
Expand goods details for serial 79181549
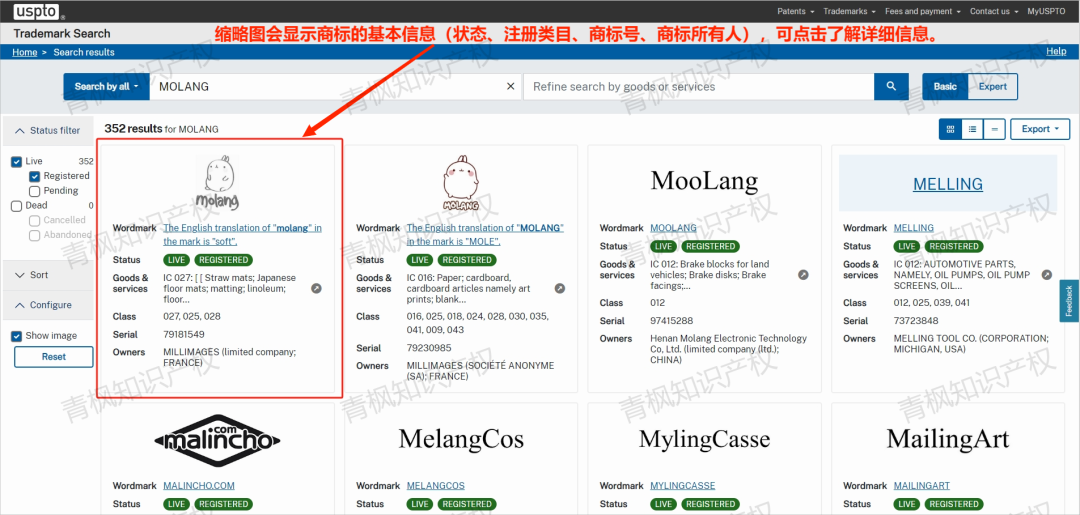click(316, 288)
